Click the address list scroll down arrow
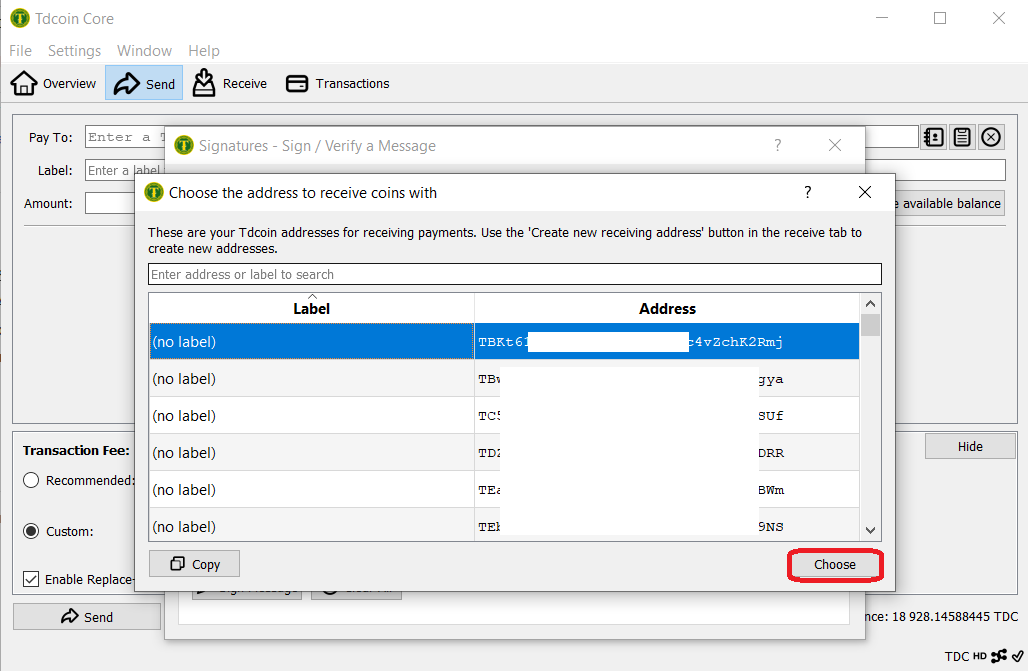This screenshot has width=1028, height=671. click(870, 530)
